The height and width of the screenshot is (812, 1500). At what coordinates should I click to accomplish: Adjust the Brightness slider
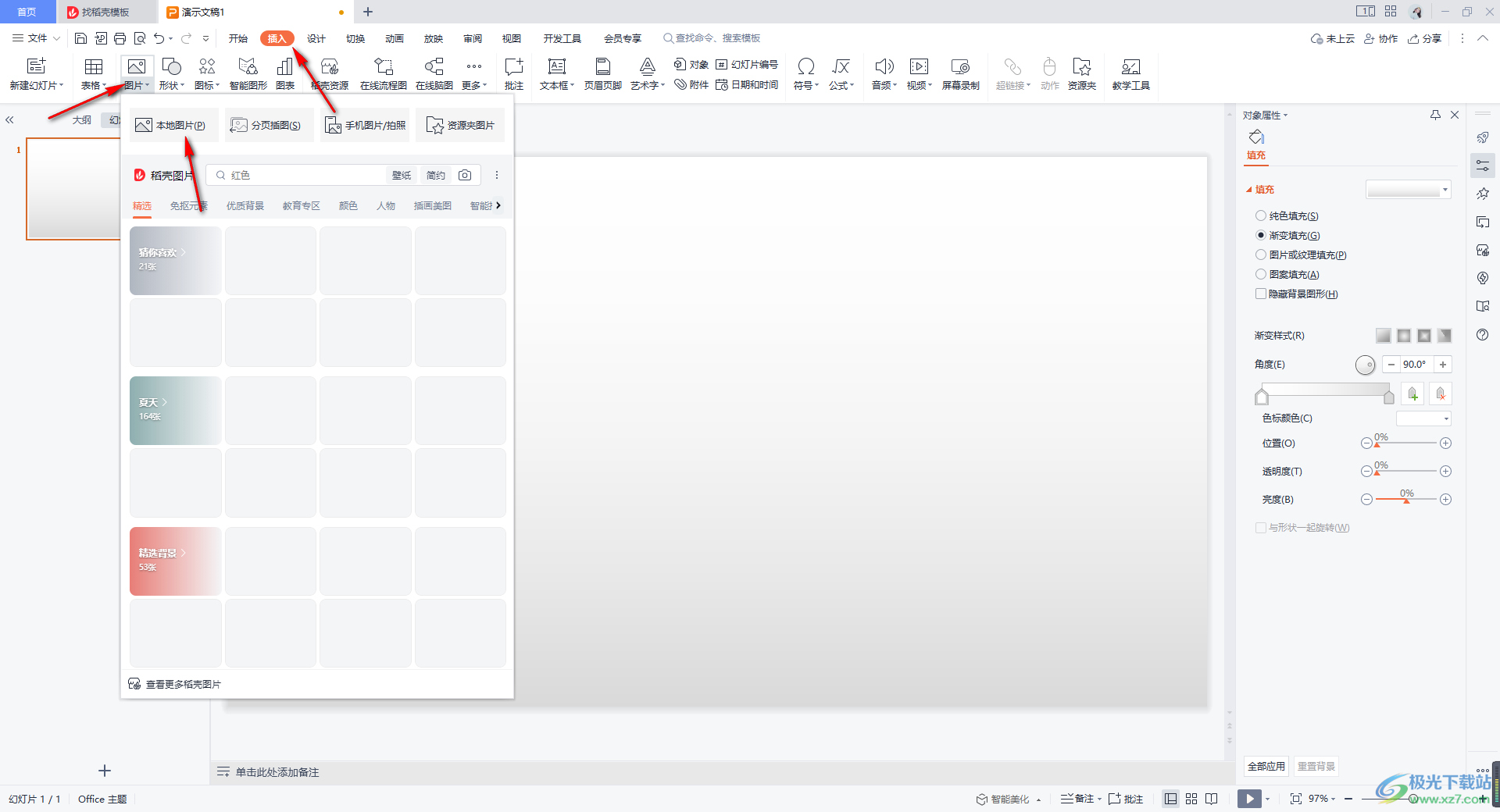coord(1405,500)
